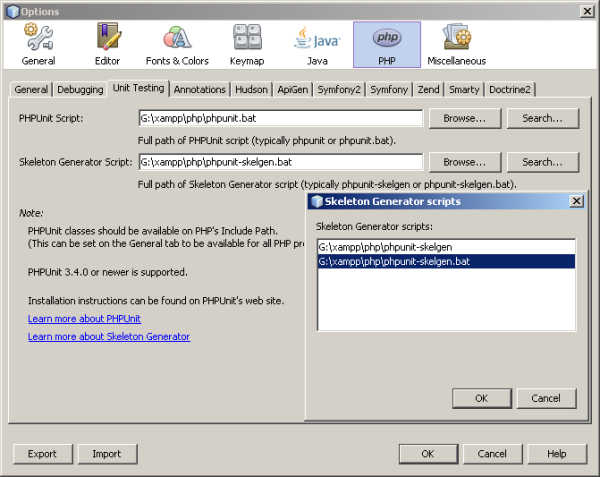Open Learn more about PHPUnit link
This screenshot has height=477, width=600.
pyautogui.click(x=84, y=318)
